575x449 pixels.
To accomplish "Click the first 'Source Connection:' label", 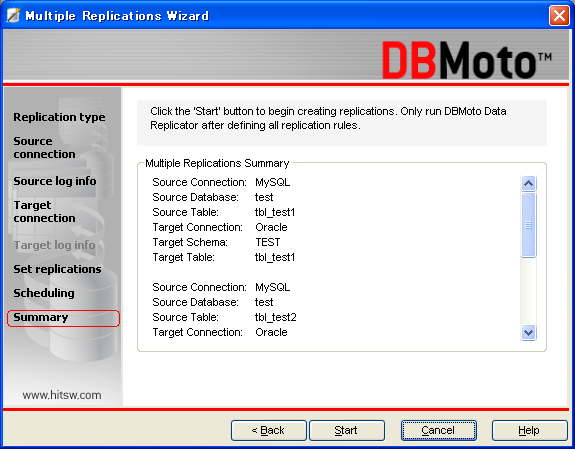I will (199, 182).
